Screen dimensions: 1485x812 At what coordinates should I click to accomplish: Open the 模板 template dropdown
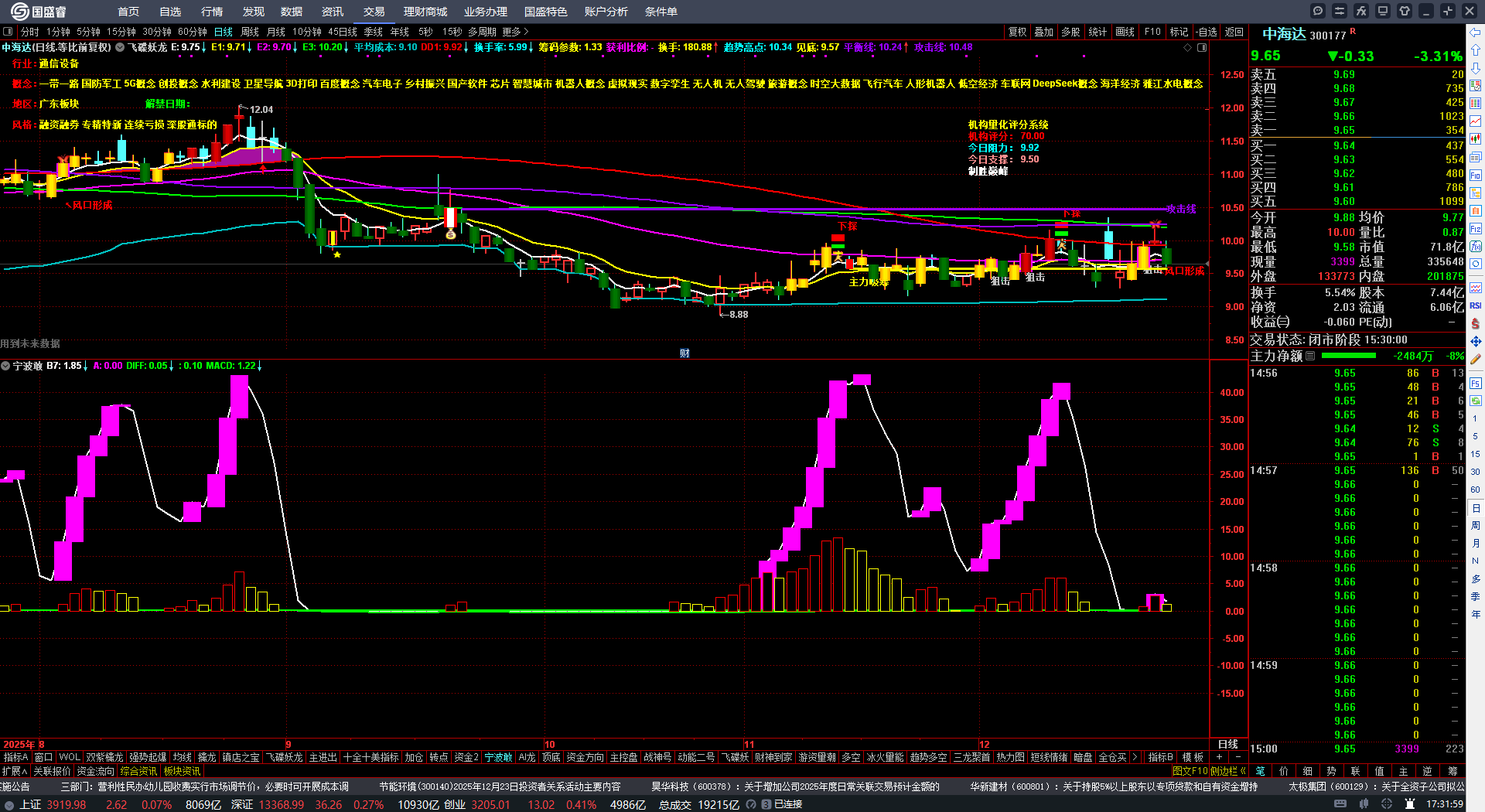click(1193, 757)
